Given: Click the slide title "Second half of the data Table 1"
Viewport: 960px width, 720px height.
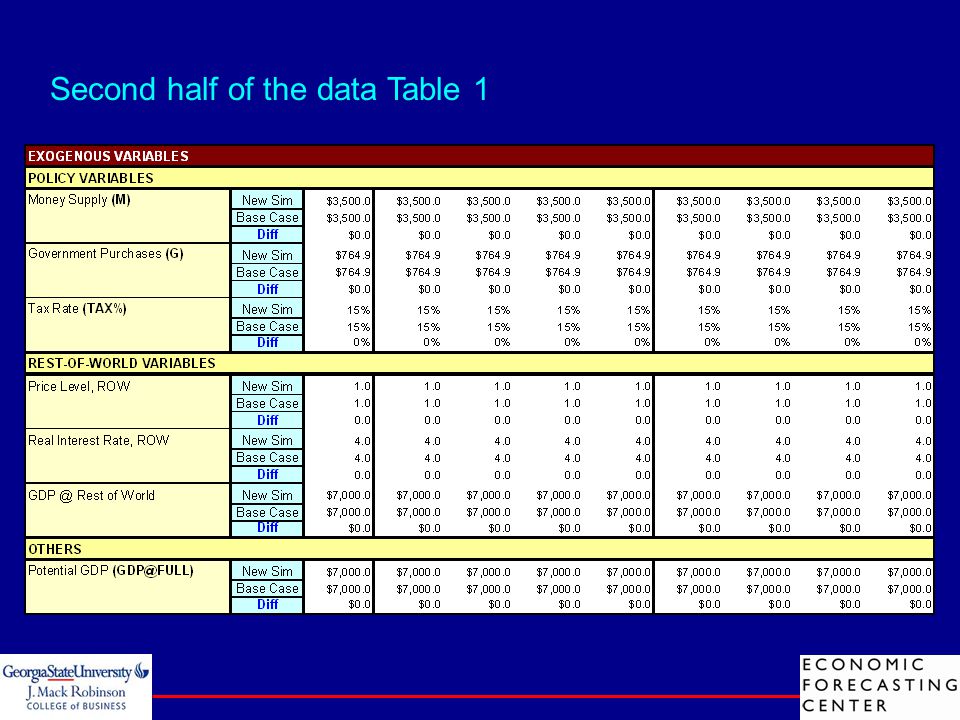Looking at the screenshot, I should pyautogui.click(x=269, y=89).
